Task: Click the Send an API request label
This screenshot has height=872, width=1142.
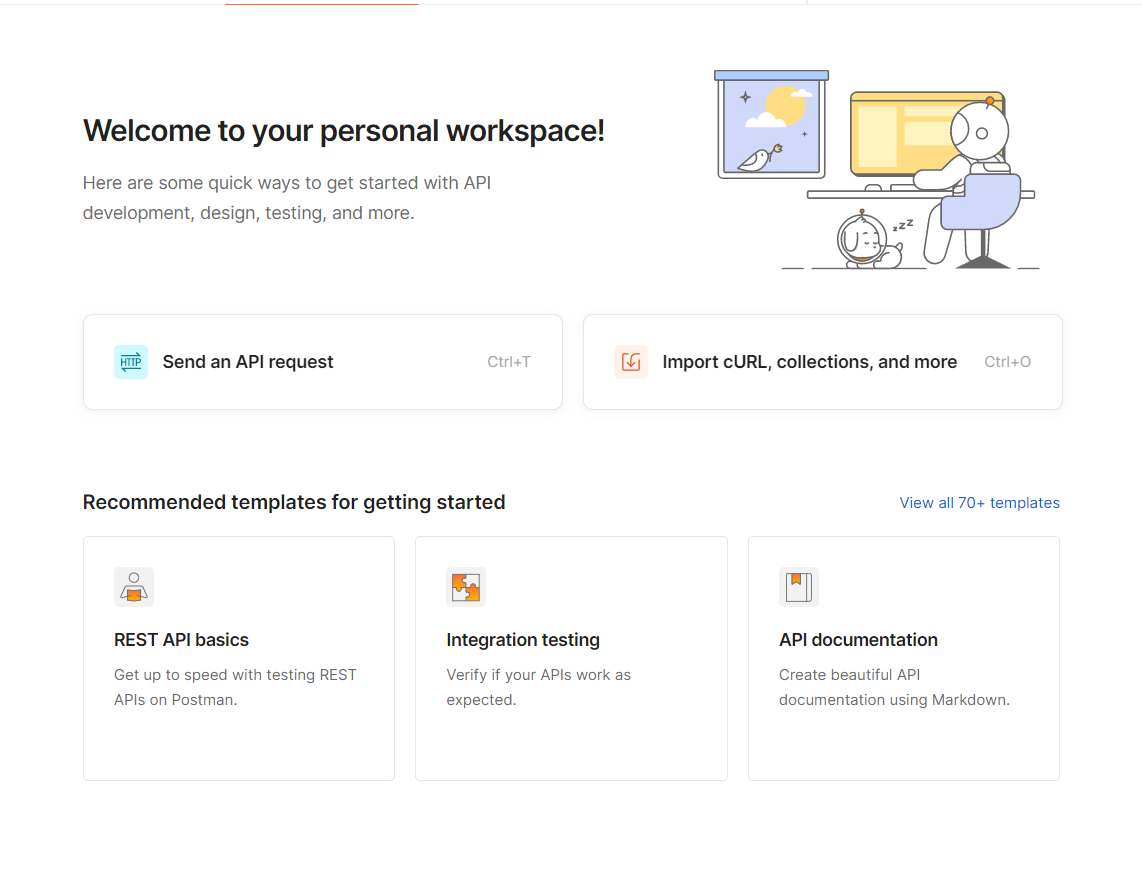Action: (x=248, y=362)
